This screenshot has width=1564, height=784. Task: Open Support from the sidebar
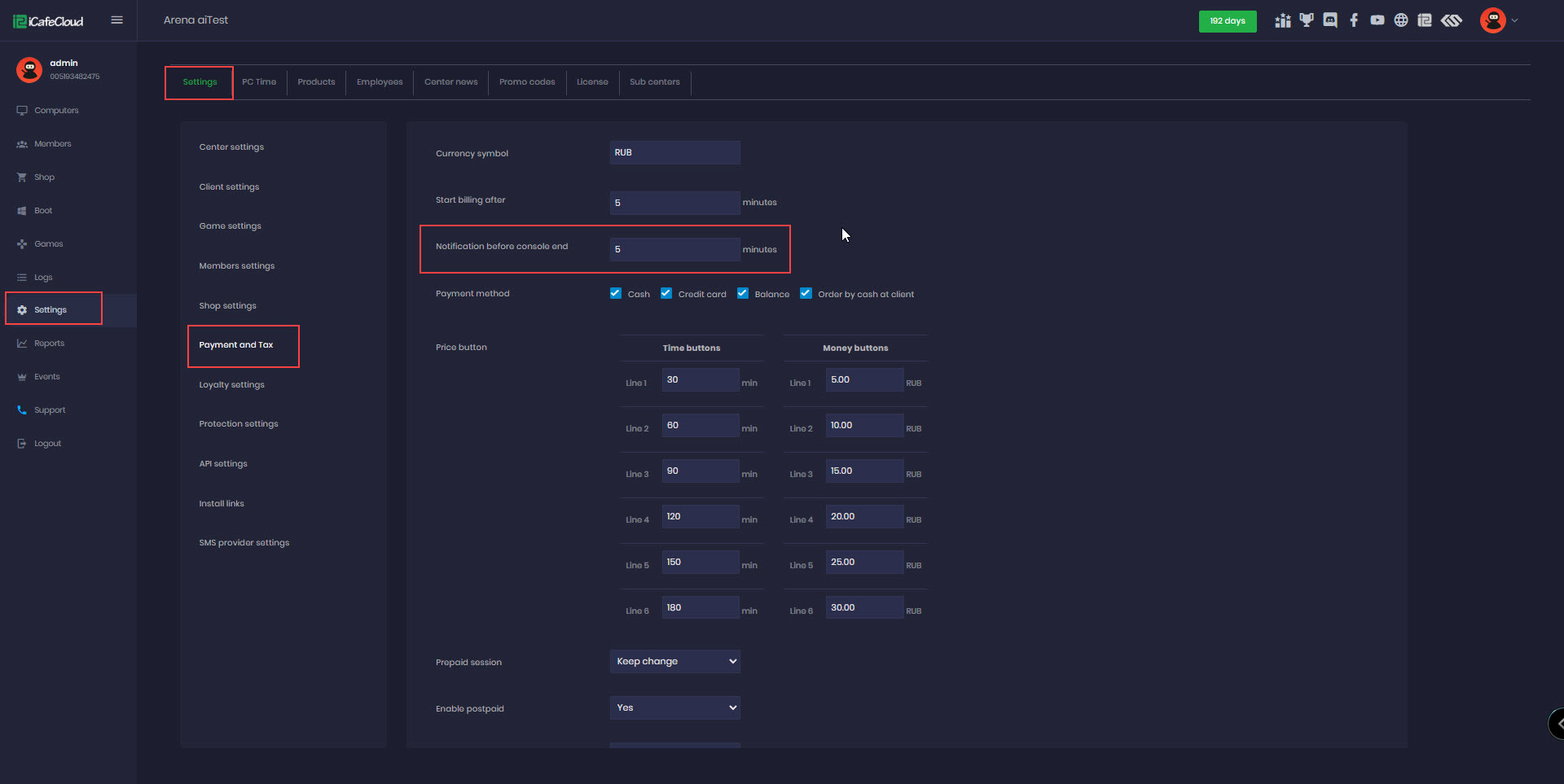(x=50, y=410)
